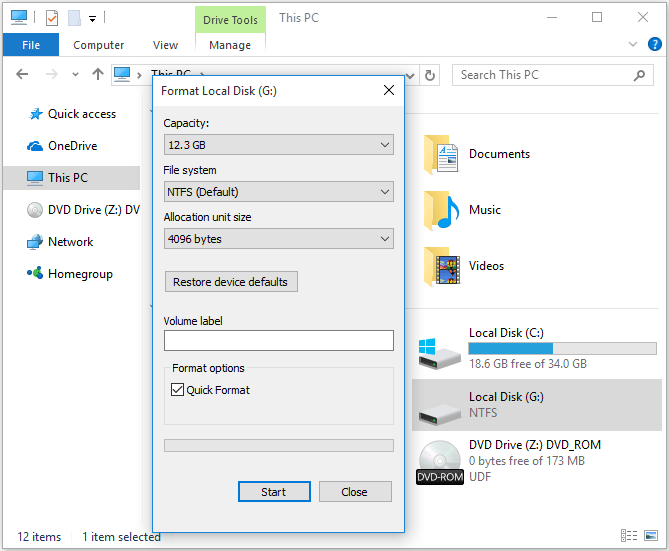Select Quick access in the navigation pane
669x551 pixels.
(x=82, y=114)
